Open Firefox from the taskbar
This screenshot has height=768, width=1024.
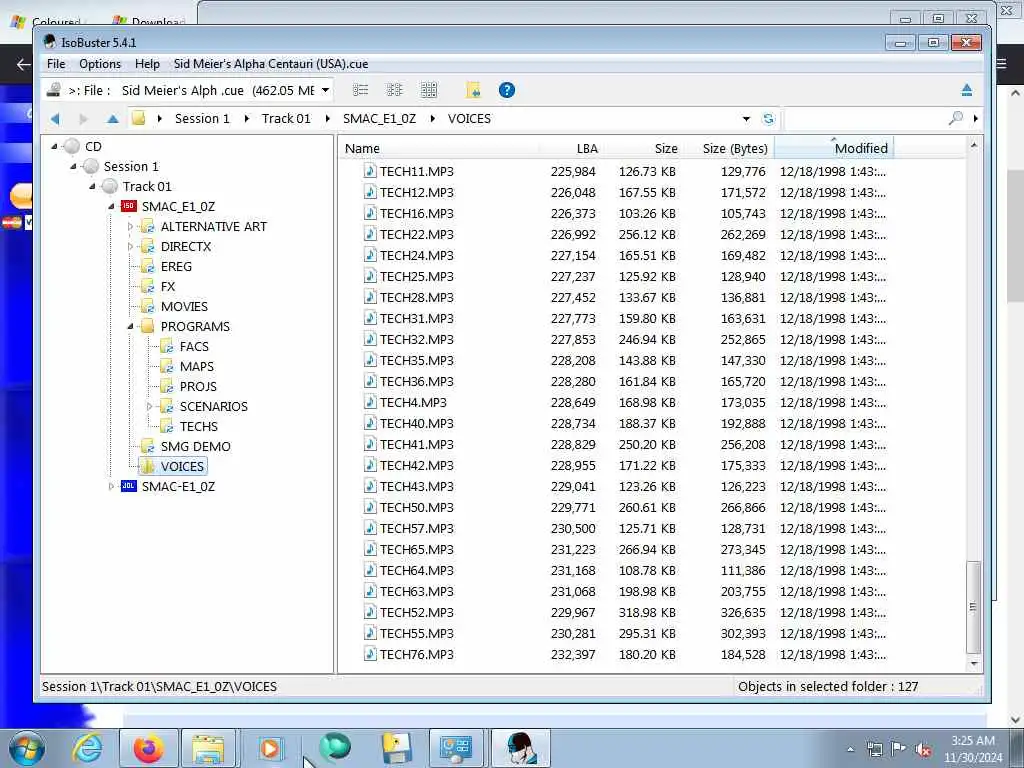(149, 748)
